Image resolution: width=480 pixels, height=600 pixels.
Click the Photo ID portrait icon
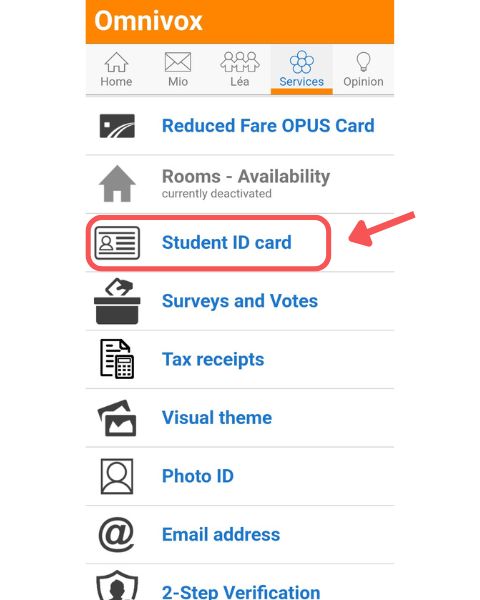coord(117,476)
